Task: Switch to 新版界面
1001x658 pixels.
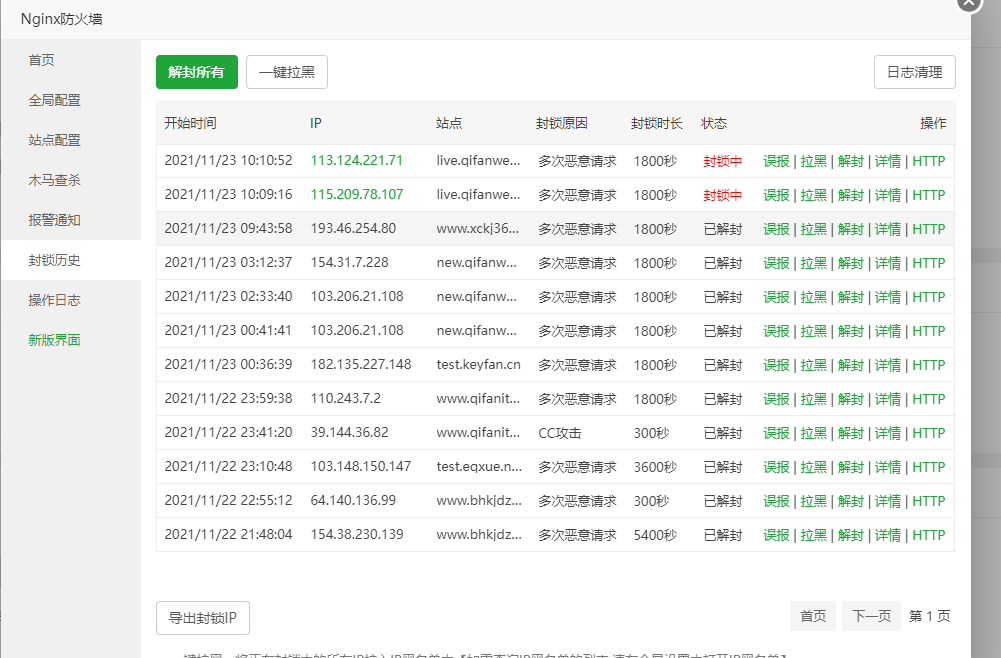Action: click(55, 340)
